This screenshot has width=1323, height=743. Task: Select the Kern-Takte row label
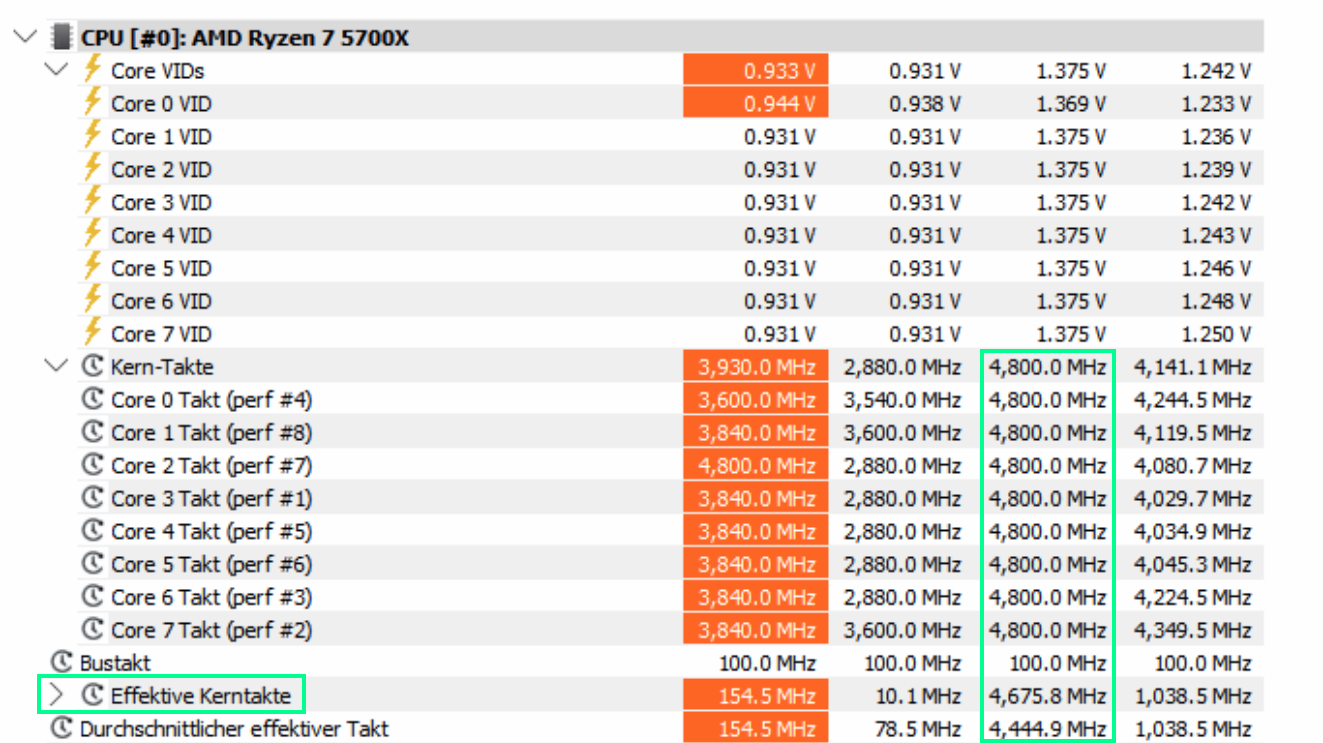click(x=162, y=367)
